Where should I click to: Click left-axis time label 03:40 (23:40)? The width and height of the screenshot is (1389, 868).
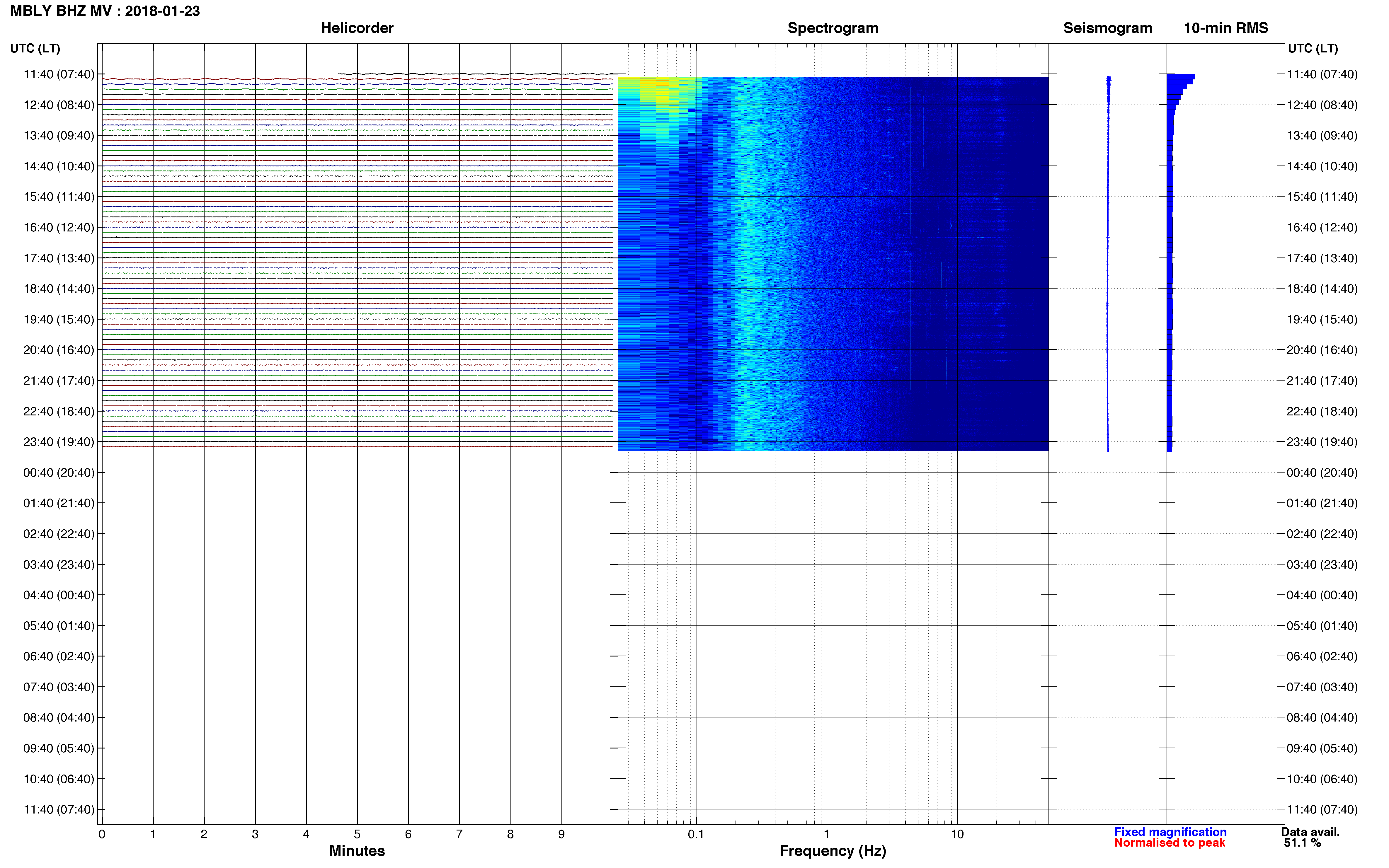coord(59,564)
